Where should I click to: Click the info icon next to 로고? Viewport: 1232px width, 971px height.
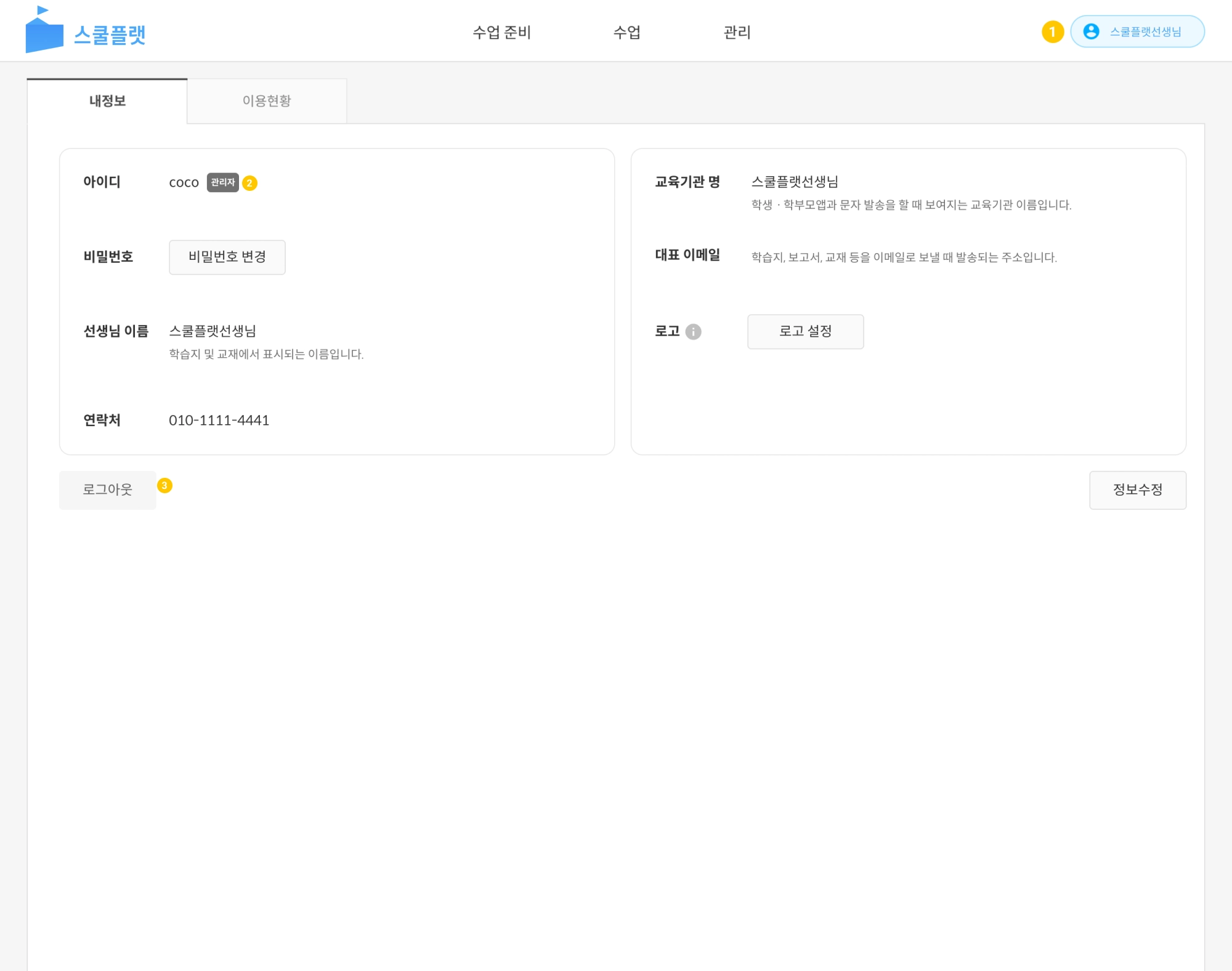point(693,332)
